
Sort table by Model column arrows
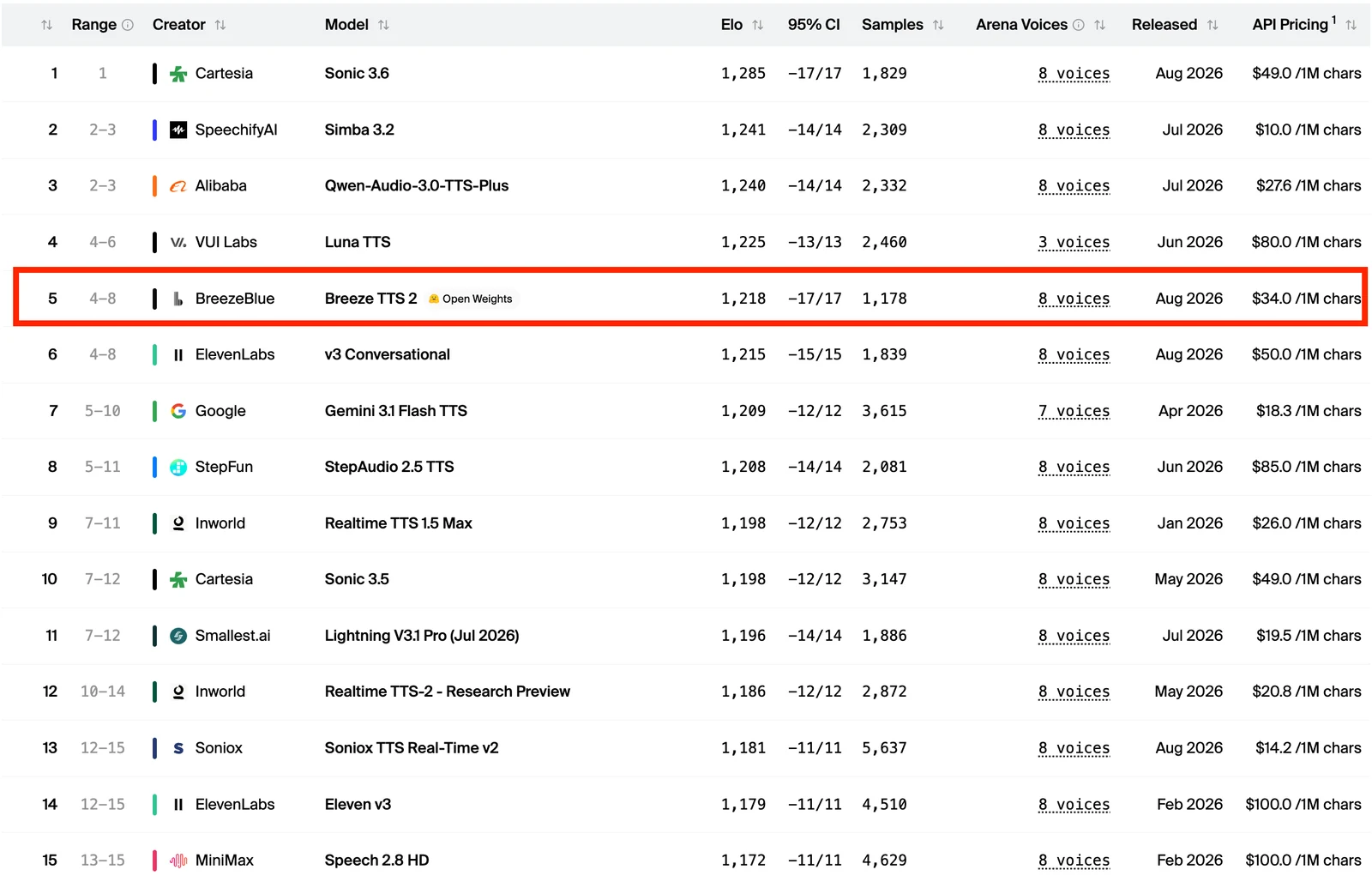[383, 25]
